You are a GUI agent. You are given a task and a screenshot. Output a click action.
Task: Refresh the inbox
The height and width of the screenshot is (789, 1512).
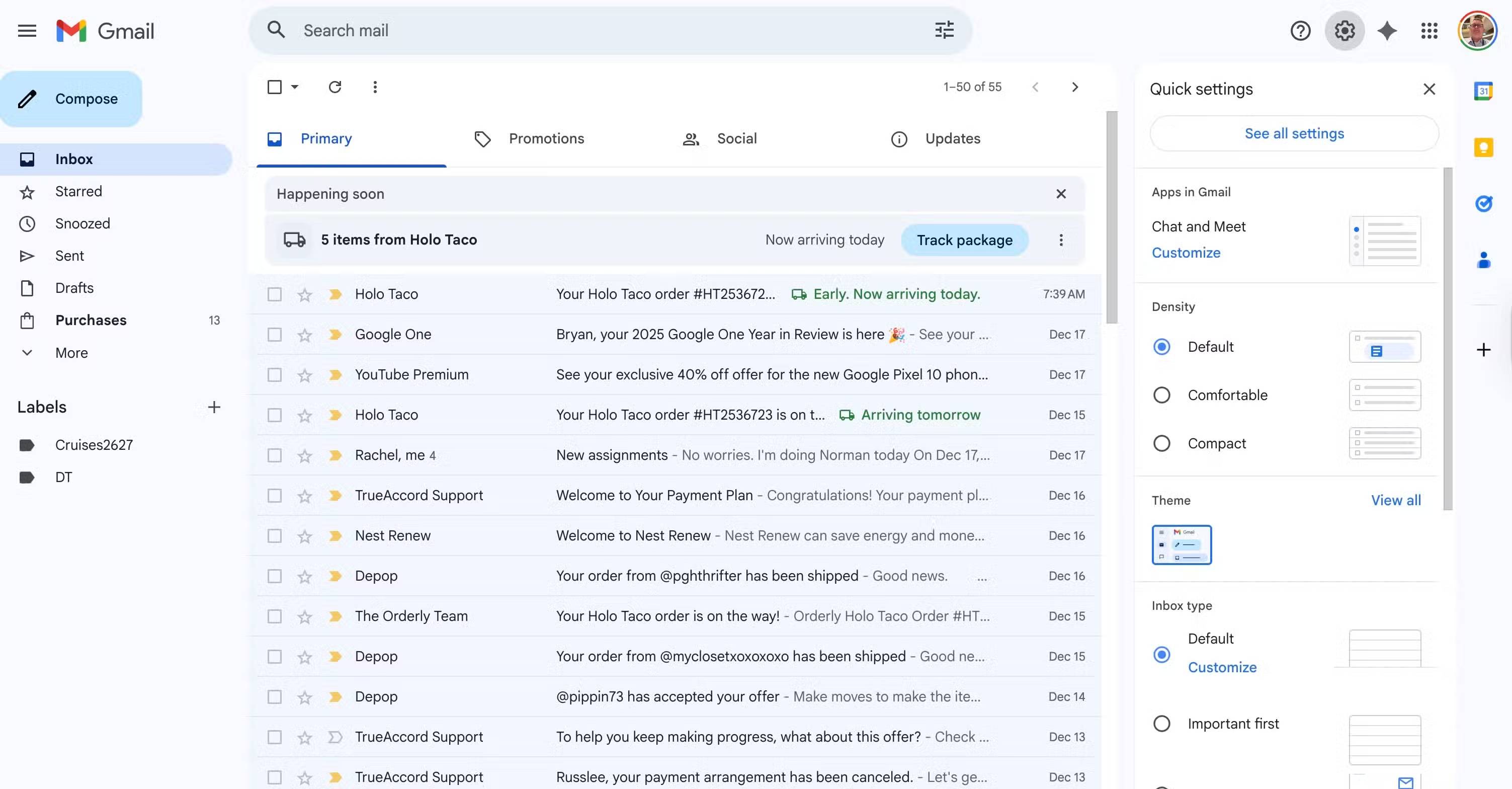(x=334, y=87)
